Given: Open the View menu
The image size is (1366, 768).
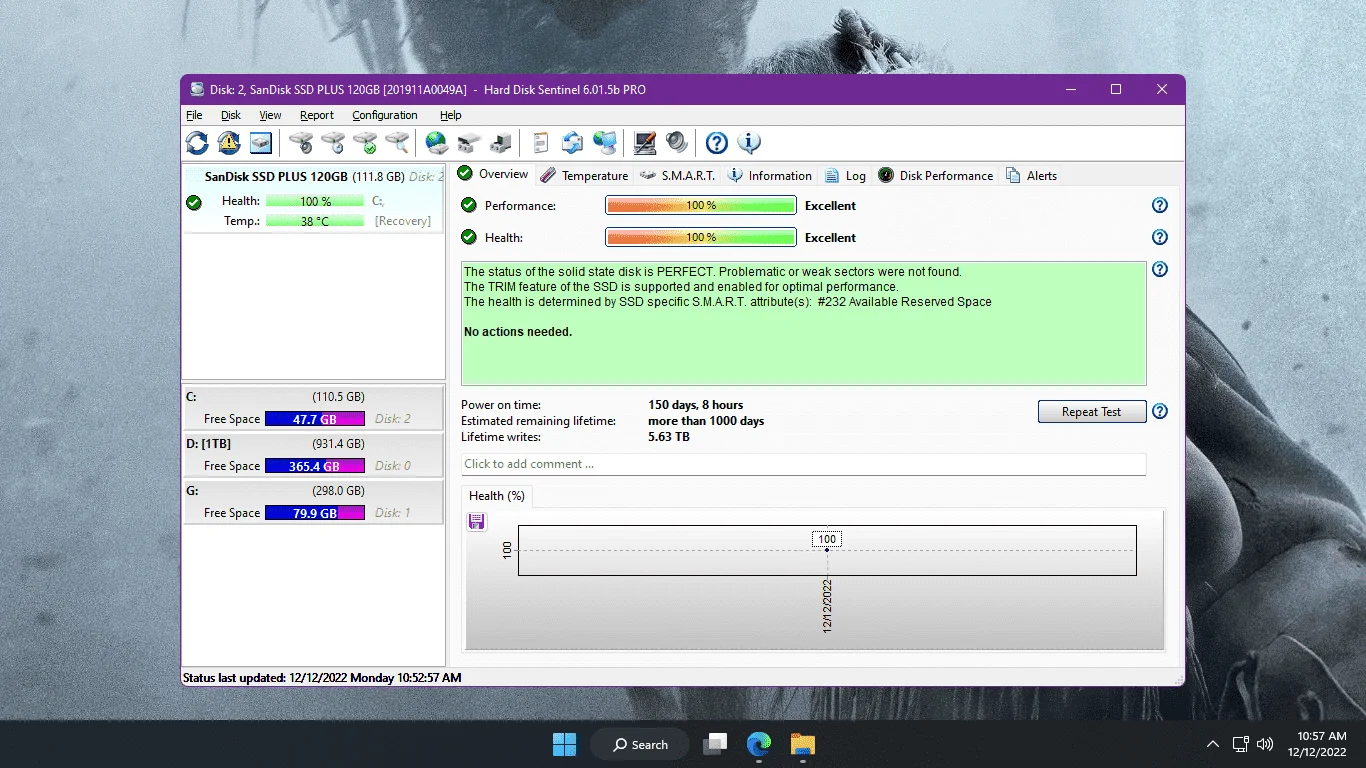Looking at the screenshot, I should tap(270, 115).
